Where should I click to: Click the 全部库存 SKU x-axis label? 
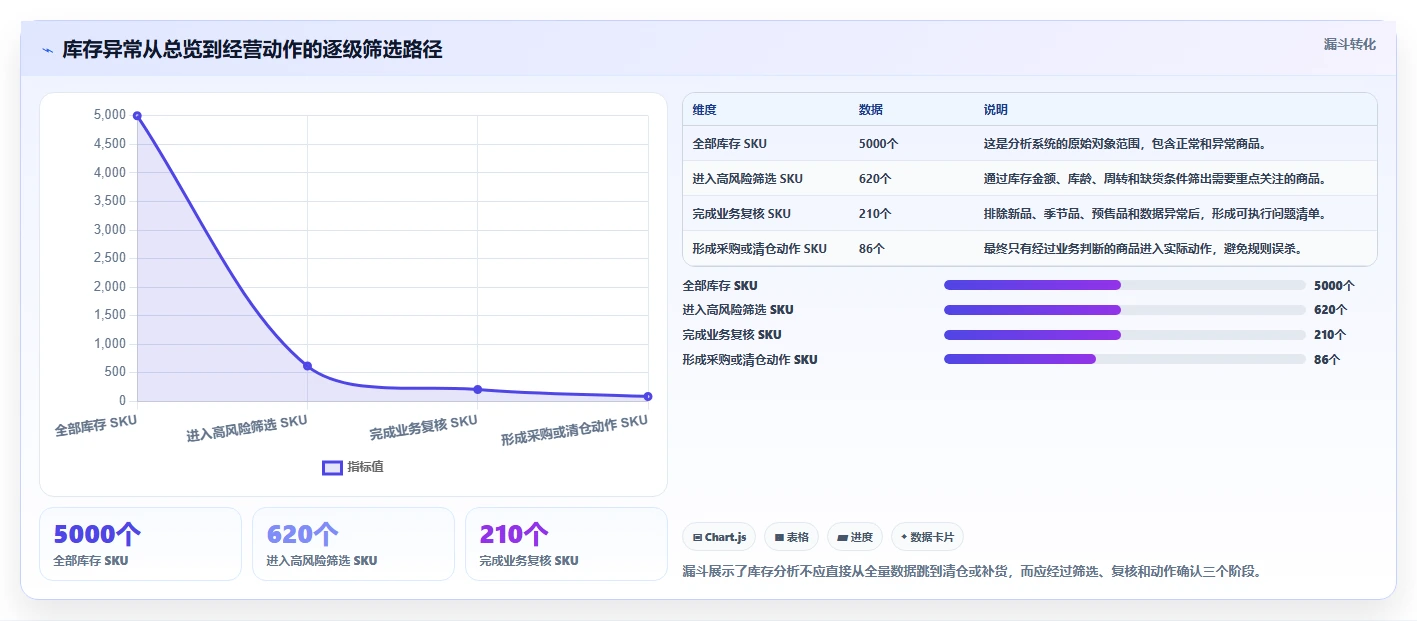(x=96, y=425)
